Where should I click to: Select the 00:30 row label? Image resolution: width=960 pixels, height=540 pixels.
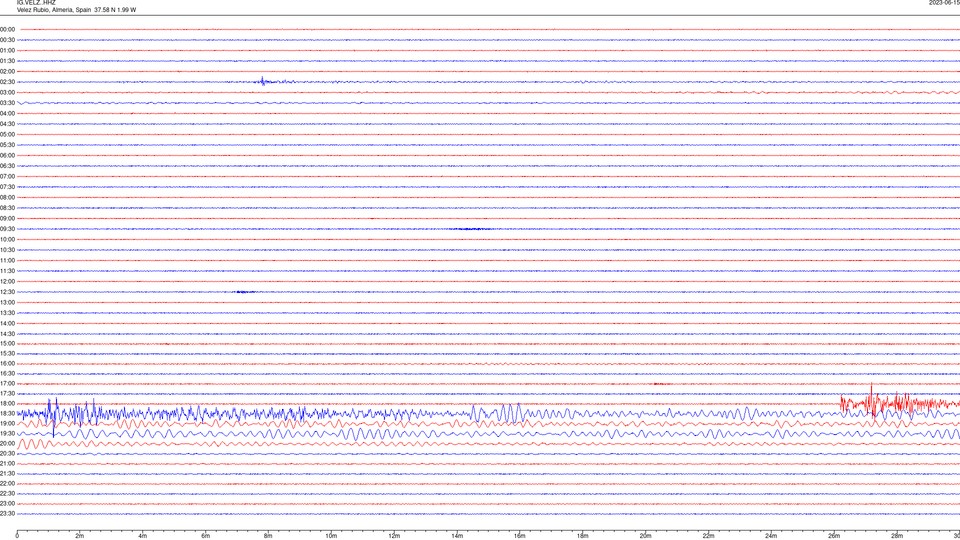coord(7,40)
